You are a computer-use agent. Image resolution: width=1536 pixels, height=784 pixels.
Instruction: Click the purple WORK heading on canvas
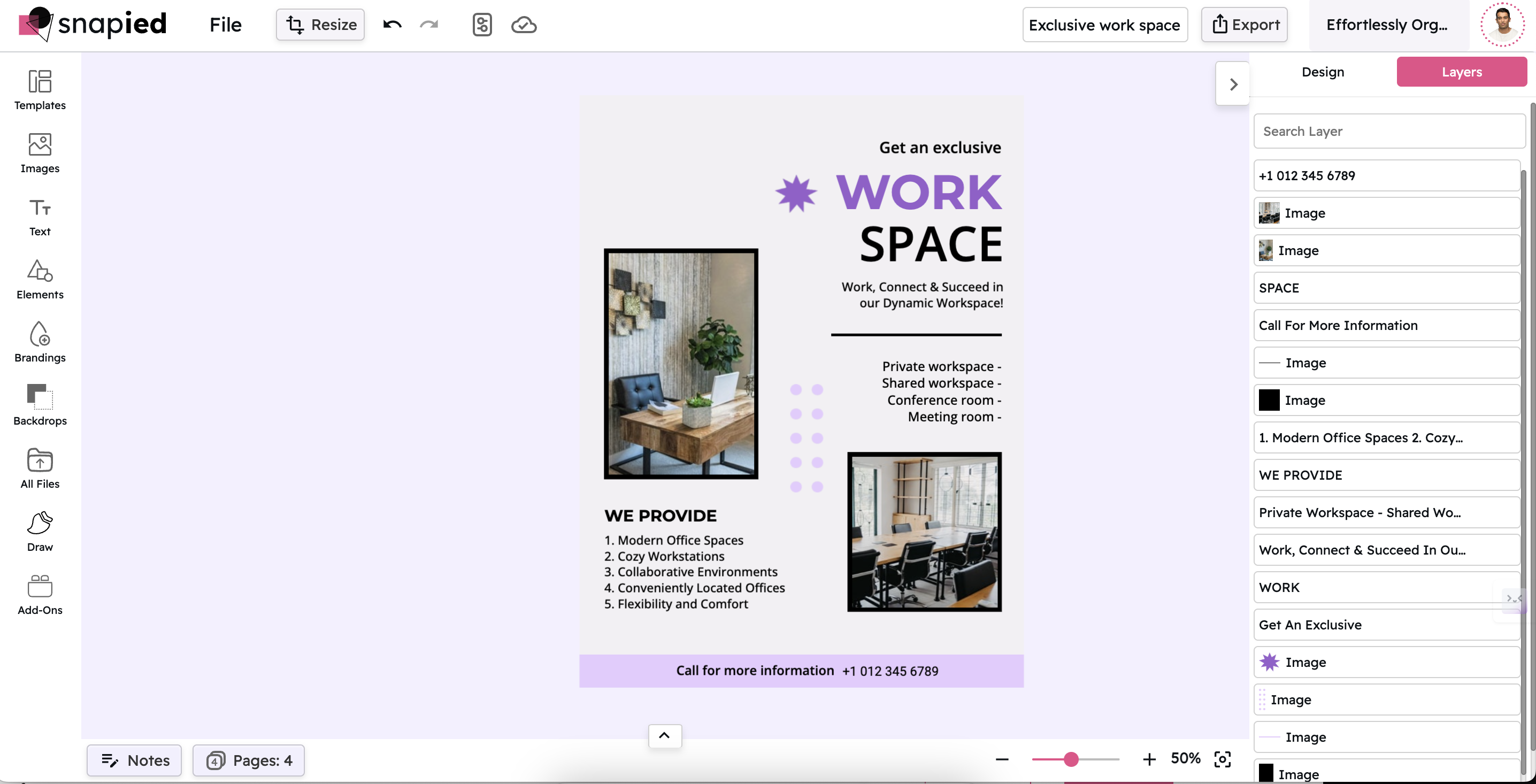click(x=919, y=193)
